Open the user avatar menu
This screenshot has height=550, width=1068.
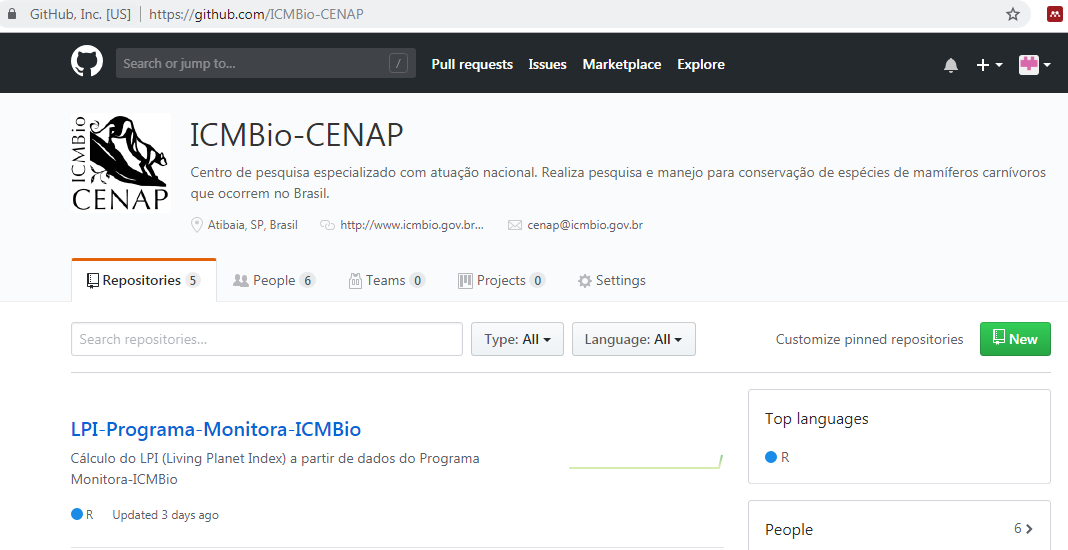click(x=1034, y=65)
